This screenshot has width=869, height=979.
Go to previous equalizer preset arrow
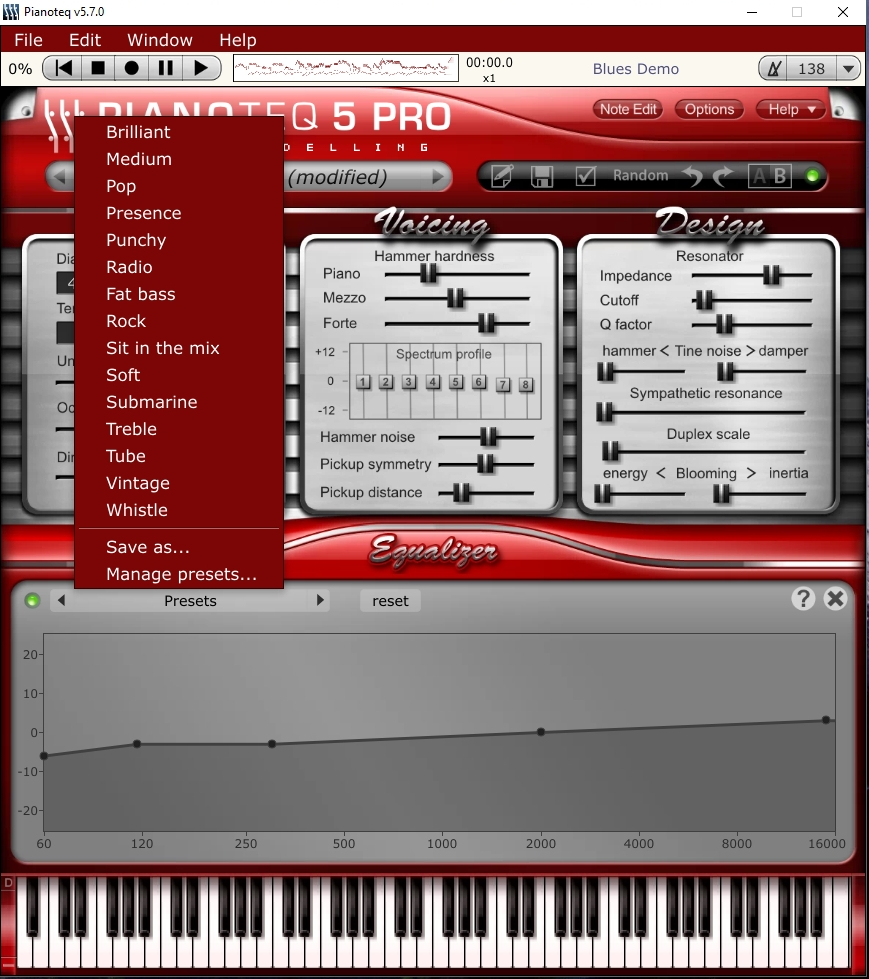[61, 601]
